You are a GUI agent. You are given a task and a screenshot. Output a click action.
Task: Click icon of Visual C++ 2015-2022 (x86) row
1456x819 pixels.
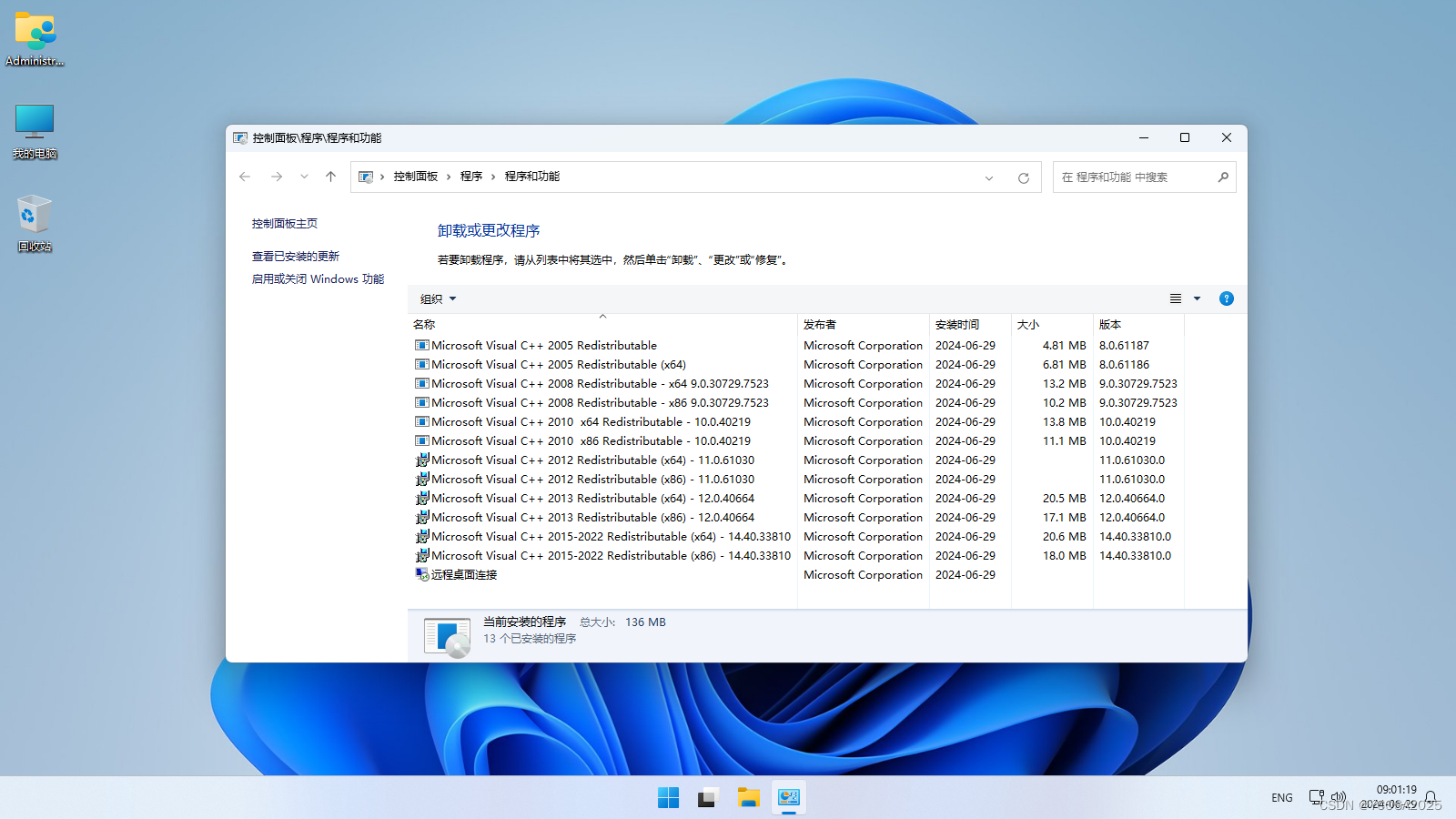422,556
